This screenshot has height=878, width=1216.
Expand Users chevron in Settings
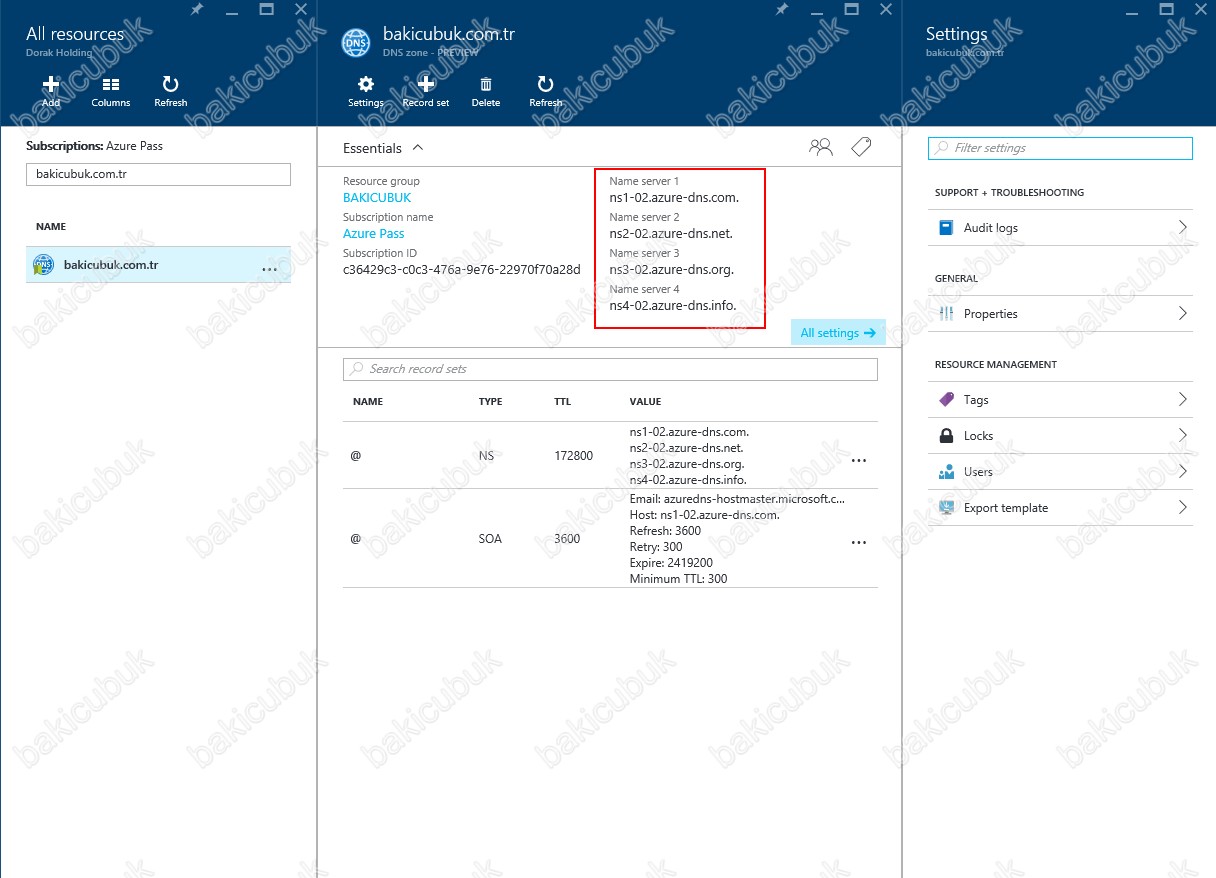click(x=1183, y=471)
